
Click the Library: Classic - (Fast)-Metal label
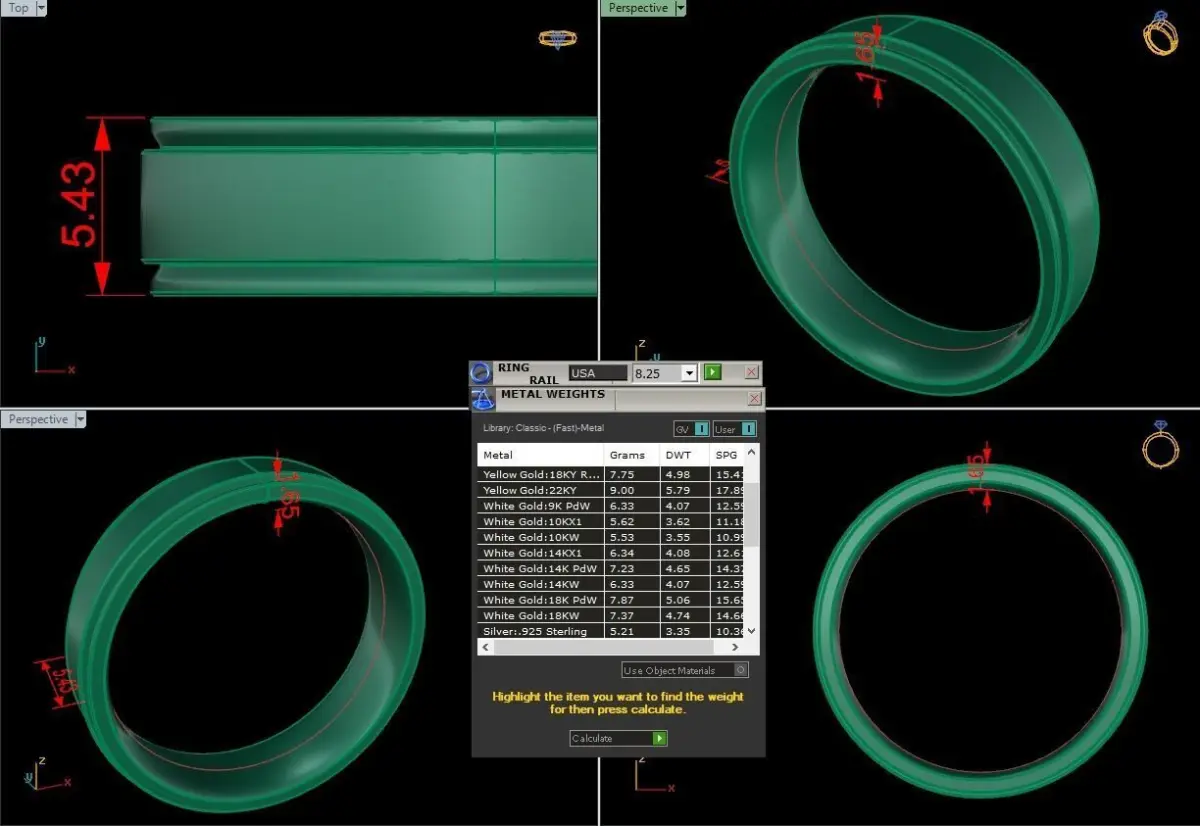coord(543,428)
